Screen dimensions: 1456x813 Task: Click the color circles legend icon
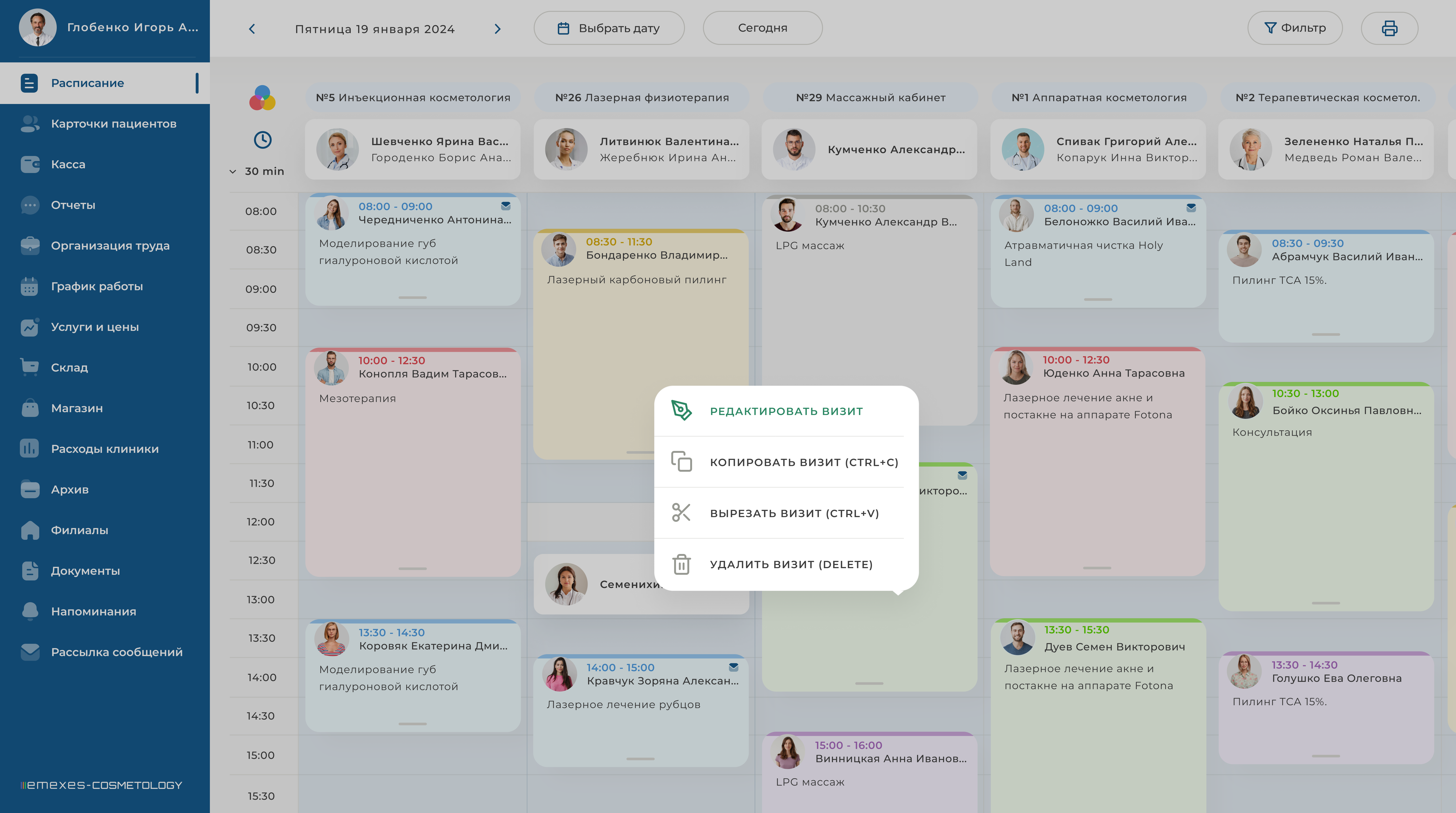[x=262, y=98]
